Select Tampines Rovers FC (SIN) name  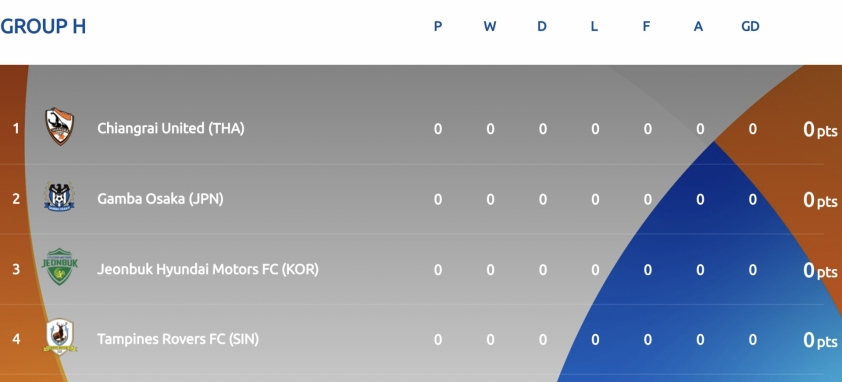point(178,340)
